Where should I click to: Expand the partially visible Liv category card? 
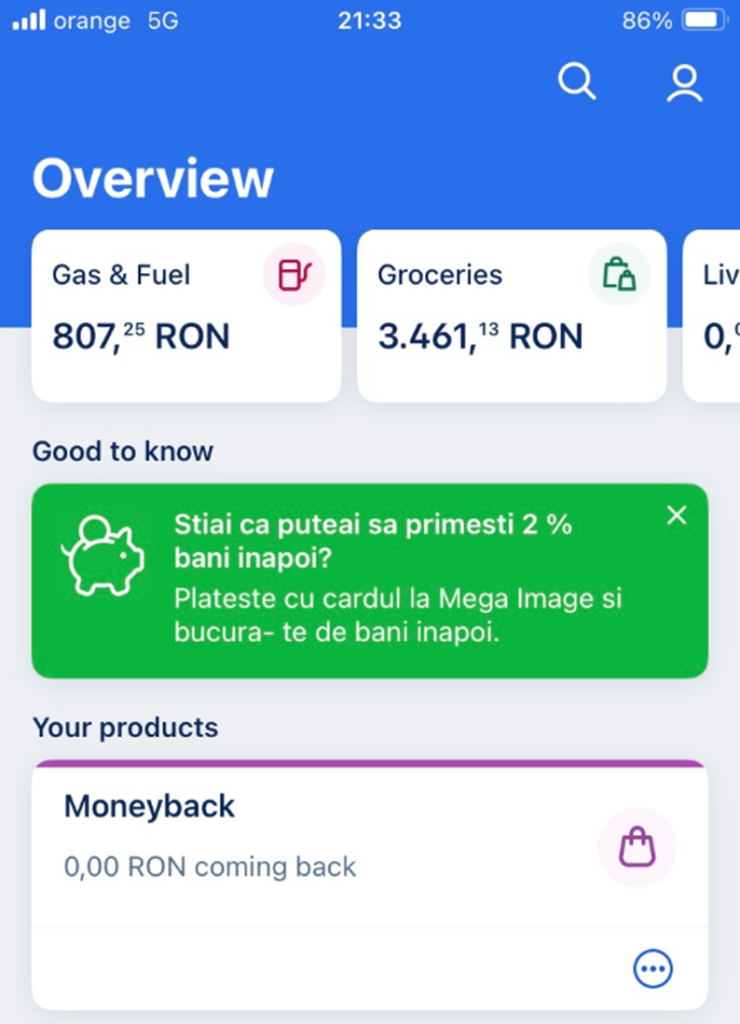point(715,315)
